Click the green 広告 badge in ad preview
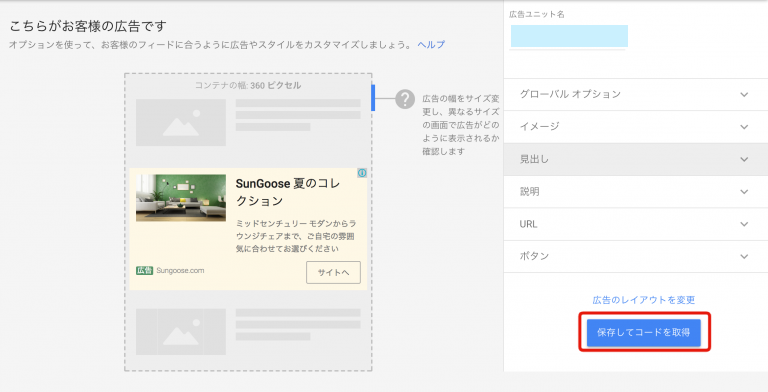768x392 pixels. click(x=144, y=270)
